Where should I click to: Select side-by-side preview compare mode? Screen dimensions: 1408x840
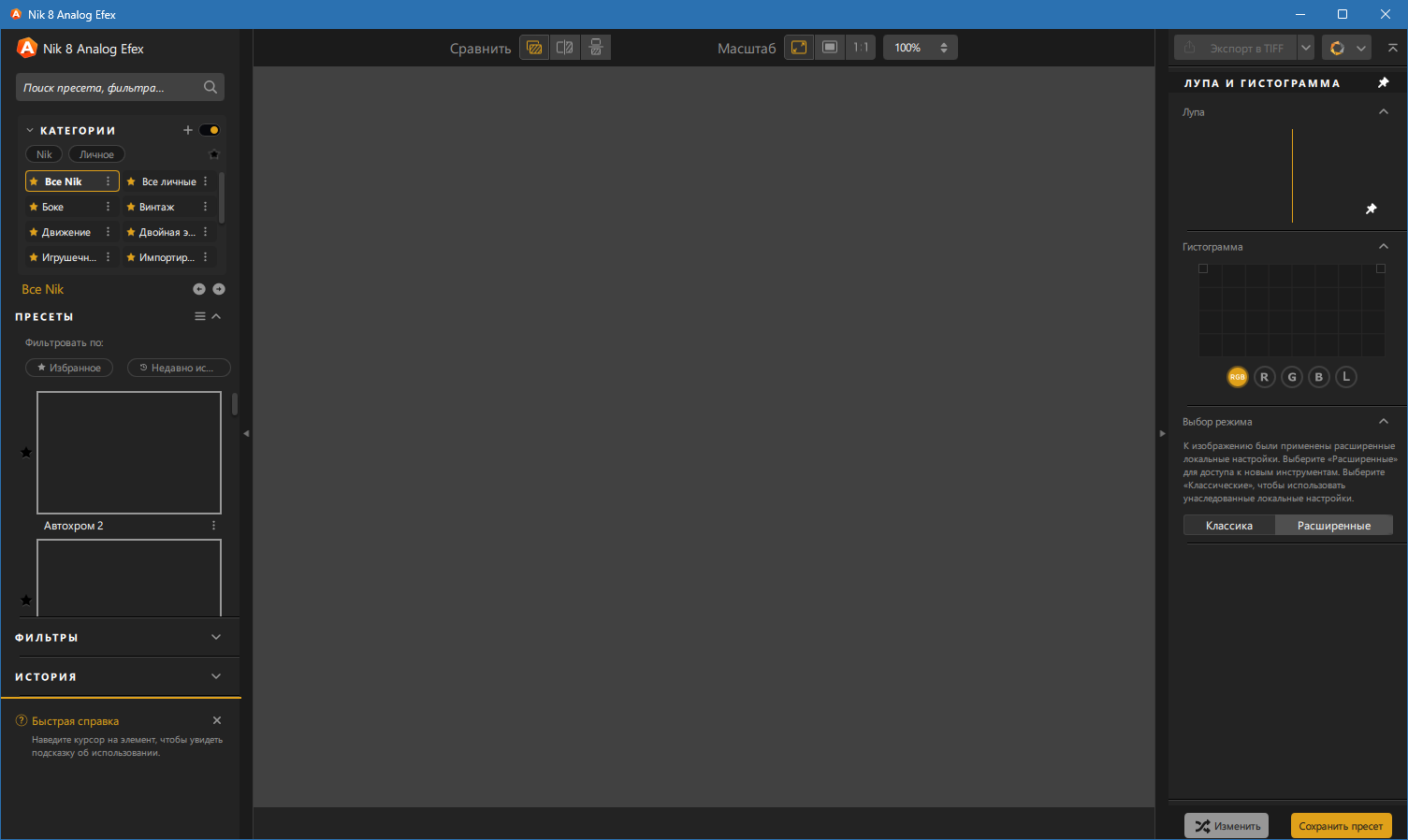596,48
